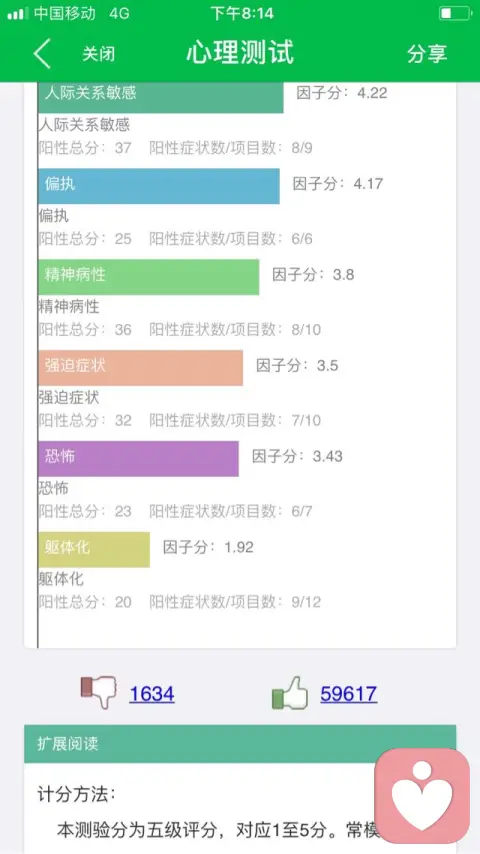Select the orange 强迫症状 bar
480x854 pixels.
141,368
